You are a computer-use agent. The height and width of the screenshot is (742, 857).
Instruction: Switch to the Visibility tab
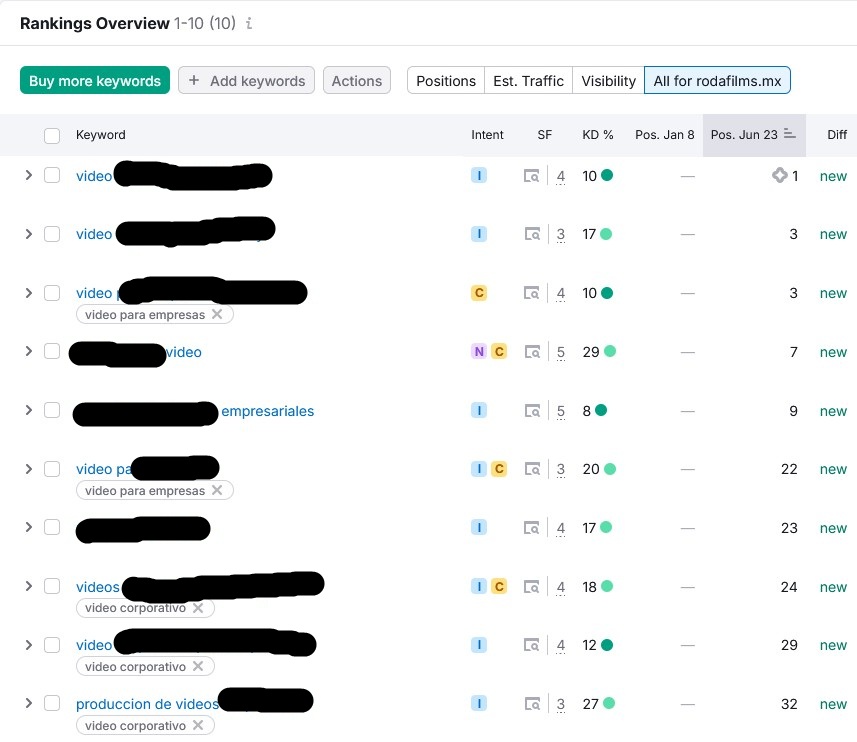tap(608, 81)
